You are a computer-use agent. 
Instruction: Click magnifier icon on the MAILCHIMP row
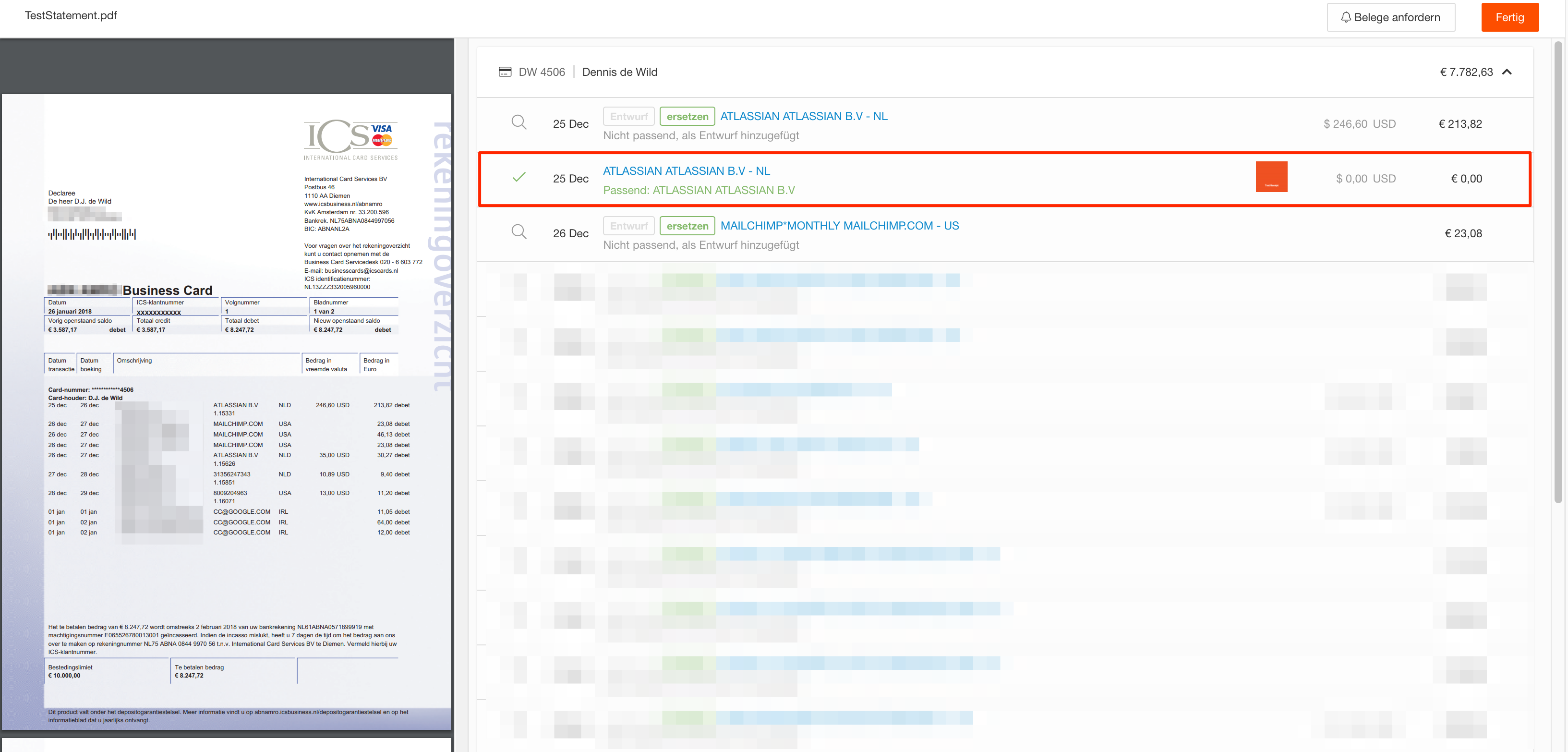tap(519, 232)
